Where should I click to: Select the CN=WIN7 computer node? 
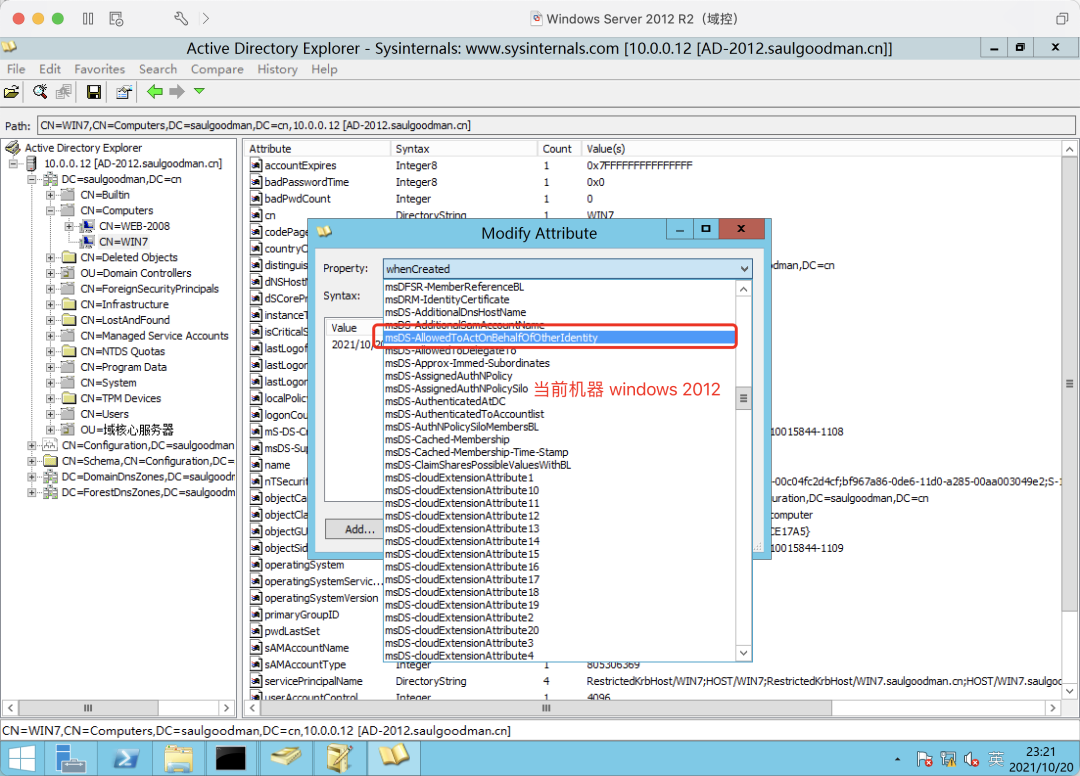pyautogui.click(x=123, y=242)
